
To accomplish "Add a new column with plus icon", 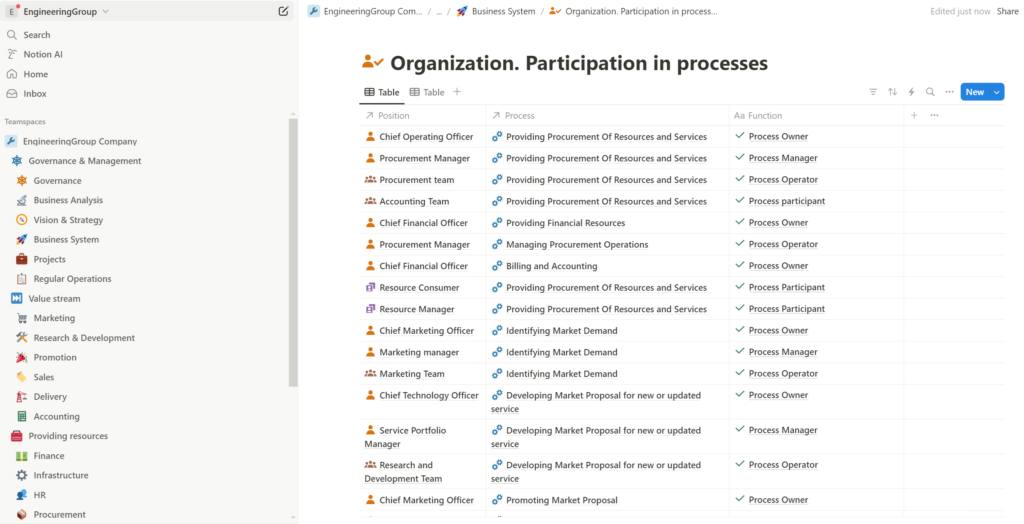I will coord(914,115).
